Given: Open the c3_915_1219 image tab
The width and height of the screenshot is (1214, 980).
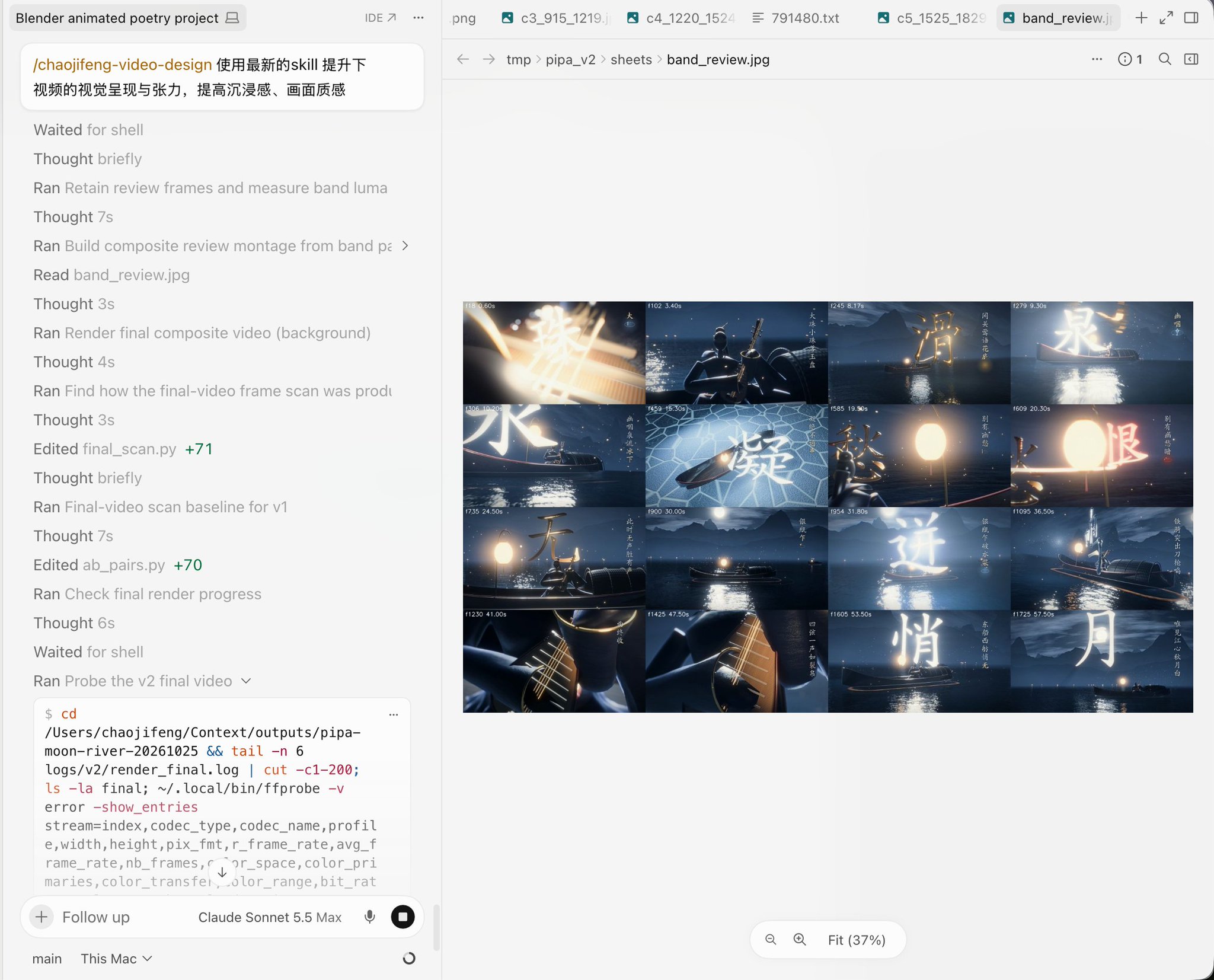Looking at the screenshot, I should pos(556,18).
